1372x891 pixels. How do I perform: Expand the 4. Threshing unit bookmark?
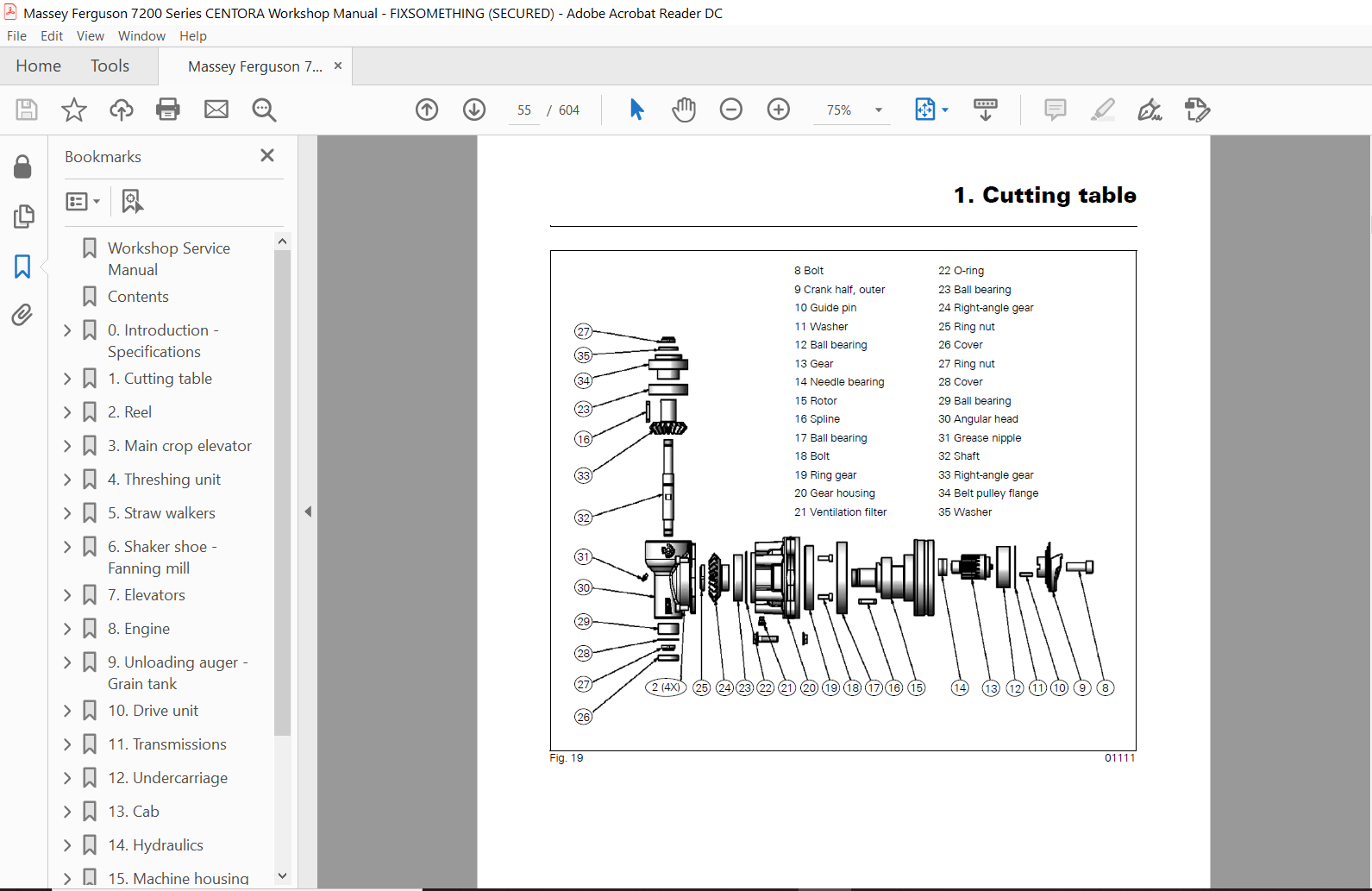(x=67, y=480)
